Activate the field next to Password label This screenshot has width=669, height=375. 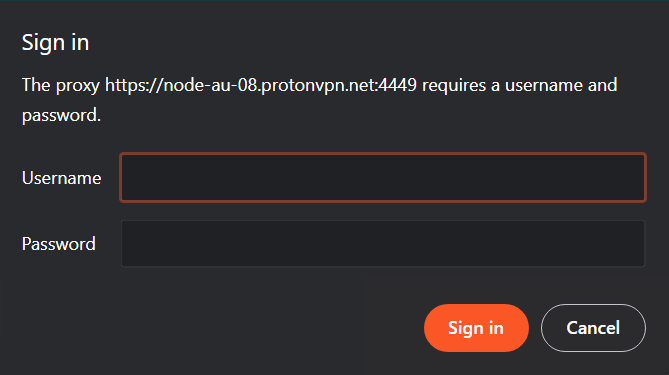pyautogui.click(x=383, y=244)
